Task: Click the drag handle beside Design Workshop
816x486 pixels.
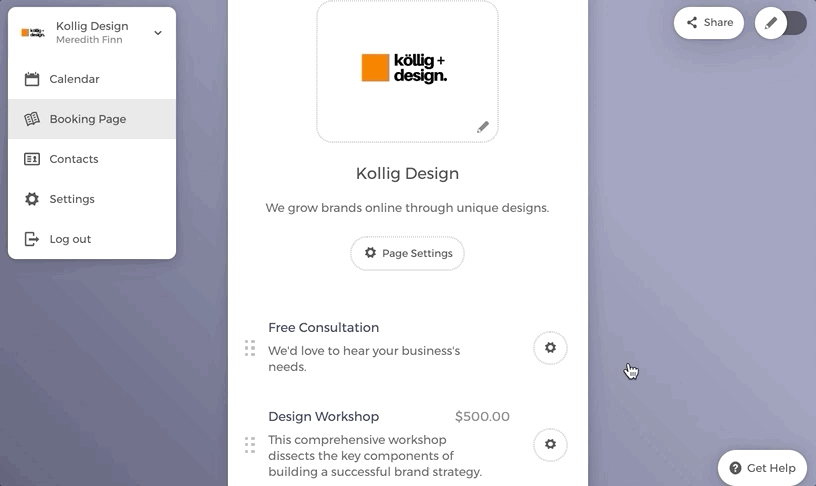Action: 250,444
